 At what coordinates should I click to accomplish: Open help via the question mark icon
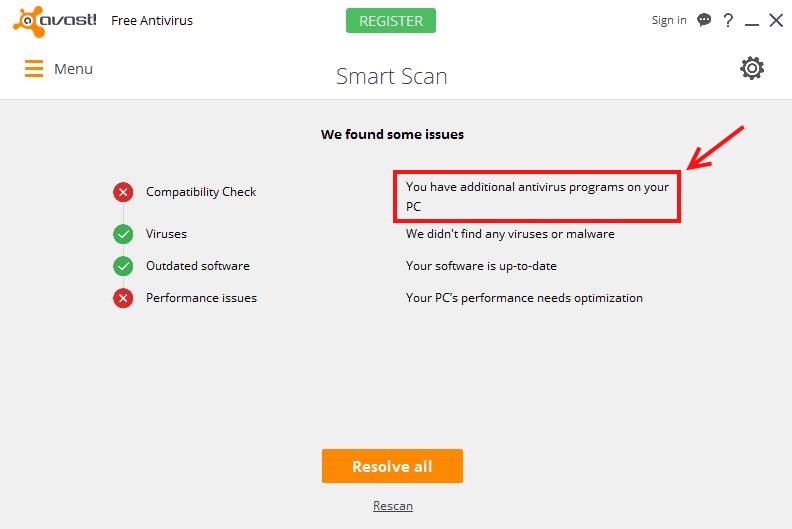(x=728, y=21)
